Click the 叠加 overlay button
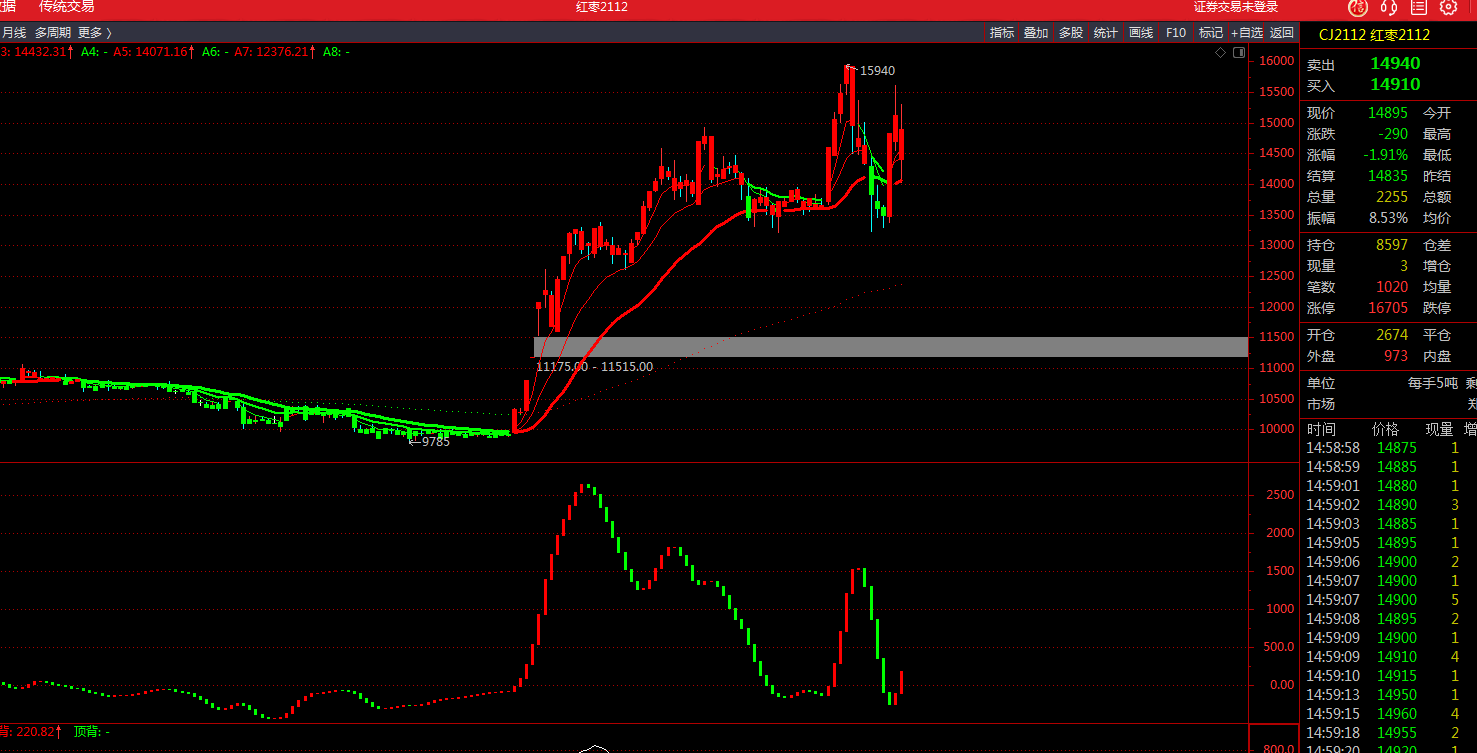Image resolution: width=1477 pixels, height=753 pixels. coord(1036,32)
